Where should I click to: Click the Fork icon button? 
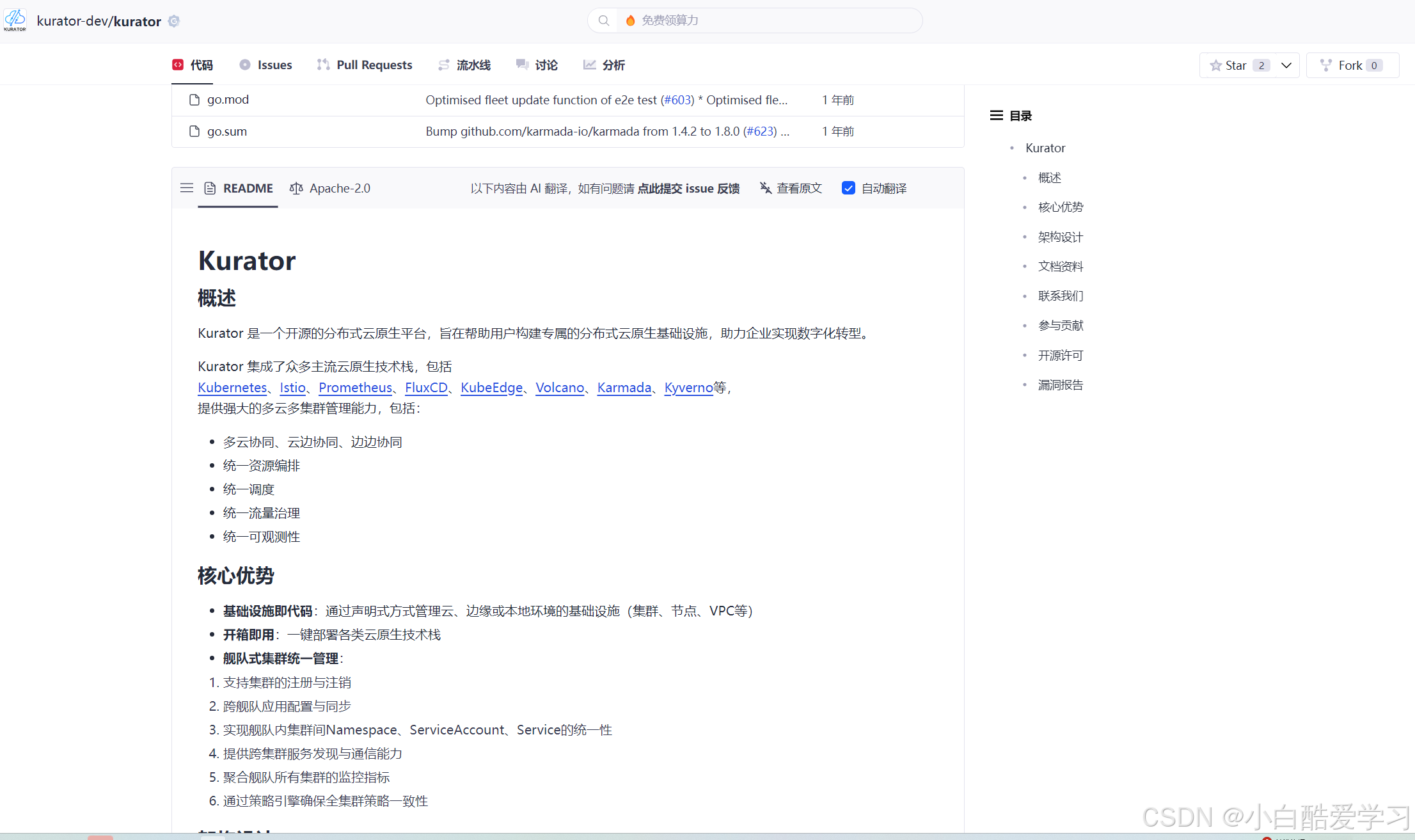click(1326, 65)
